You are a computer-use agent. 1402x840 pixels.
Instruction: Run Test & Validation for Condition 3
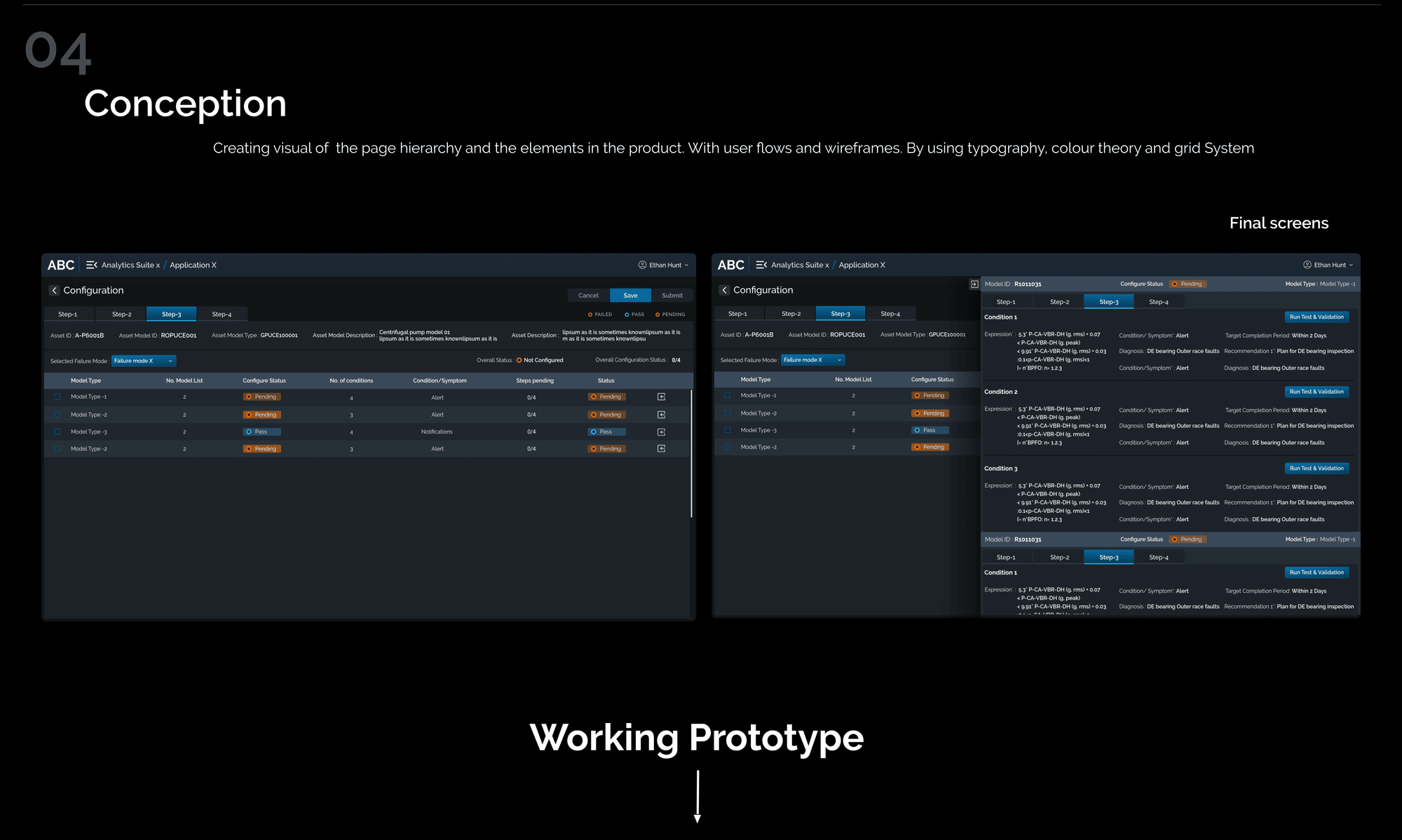pos(1316,468)
